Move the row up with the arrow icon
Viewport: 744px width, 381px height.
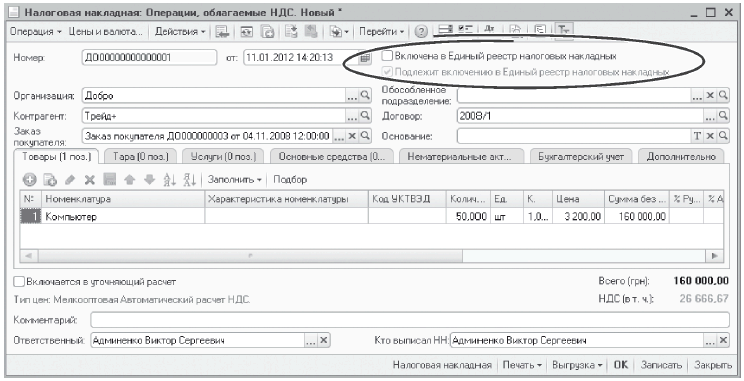(x=130, y=180)
